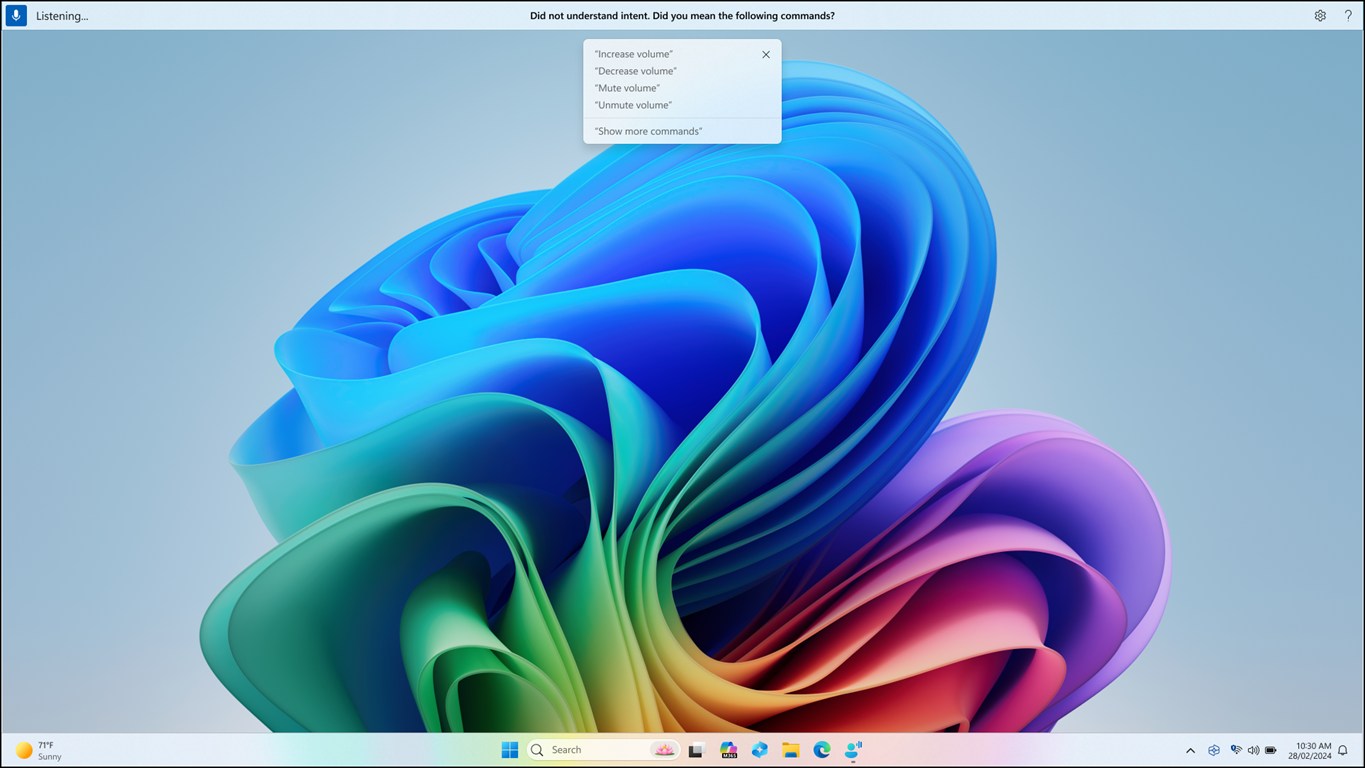Open voice access help question mark

1348,16
